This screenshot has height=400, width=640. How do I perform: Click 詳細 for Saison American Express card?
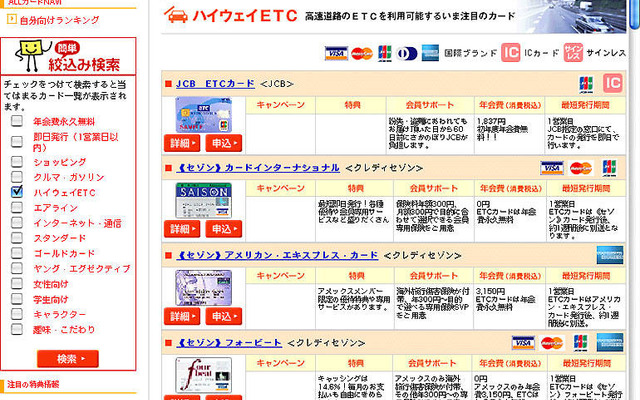pyautogui.click(x=182, y=316)
